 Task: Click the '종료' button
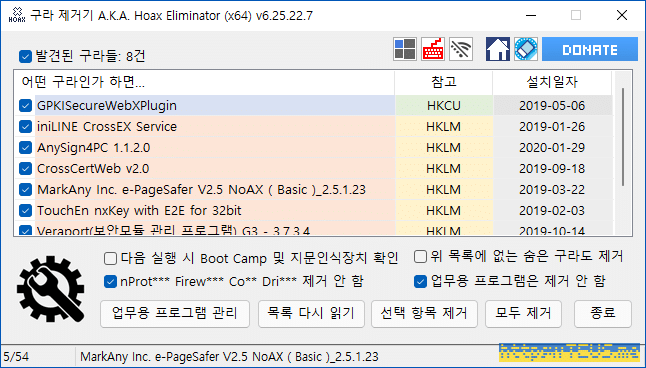pyautogui.click(x=603, y=314)
